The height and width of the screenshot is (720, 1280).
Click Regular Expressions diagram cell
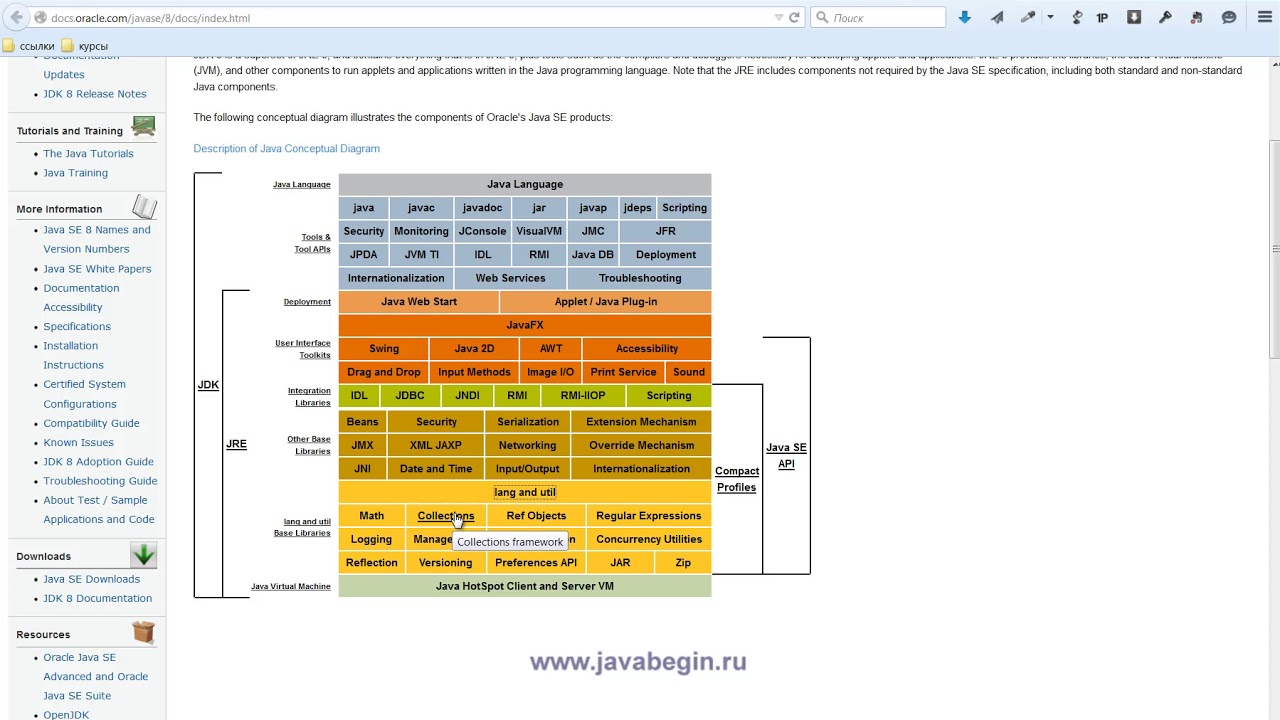point(649,516)
